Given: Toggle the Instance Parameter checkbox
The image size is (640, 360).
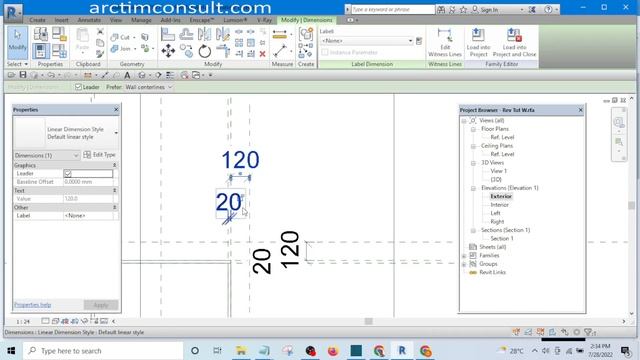Looking at the screenshot, I should (x=325, y=52).
